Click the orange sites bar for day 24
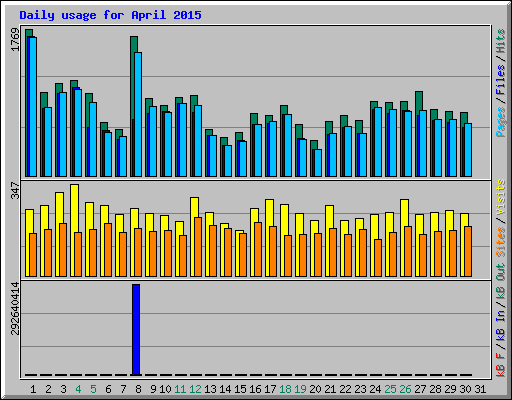Image resolution: width=512 pixels, height=400 pixels. [x=378, y=258]
